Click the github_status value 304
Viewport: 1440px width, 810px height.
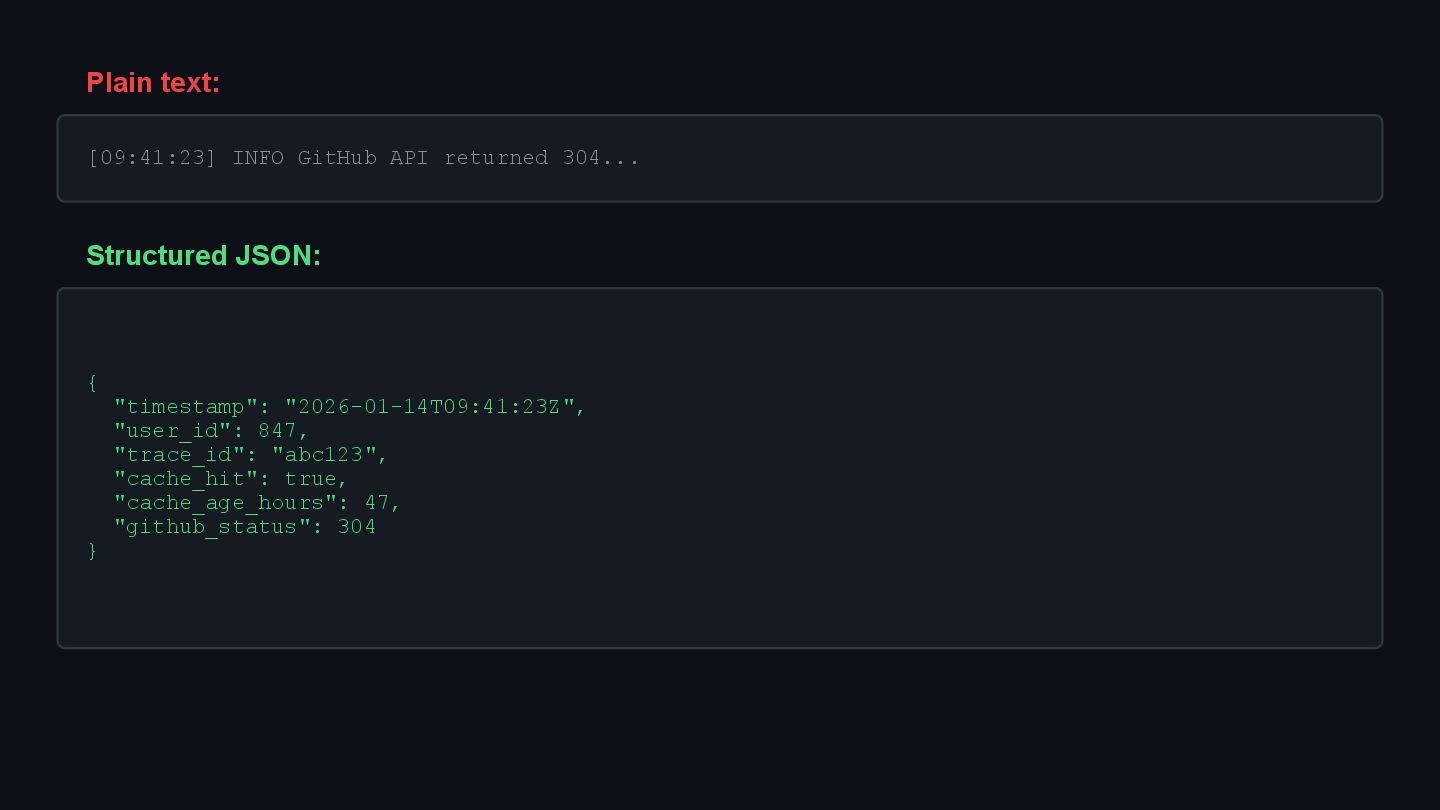[x=357, y=527]
